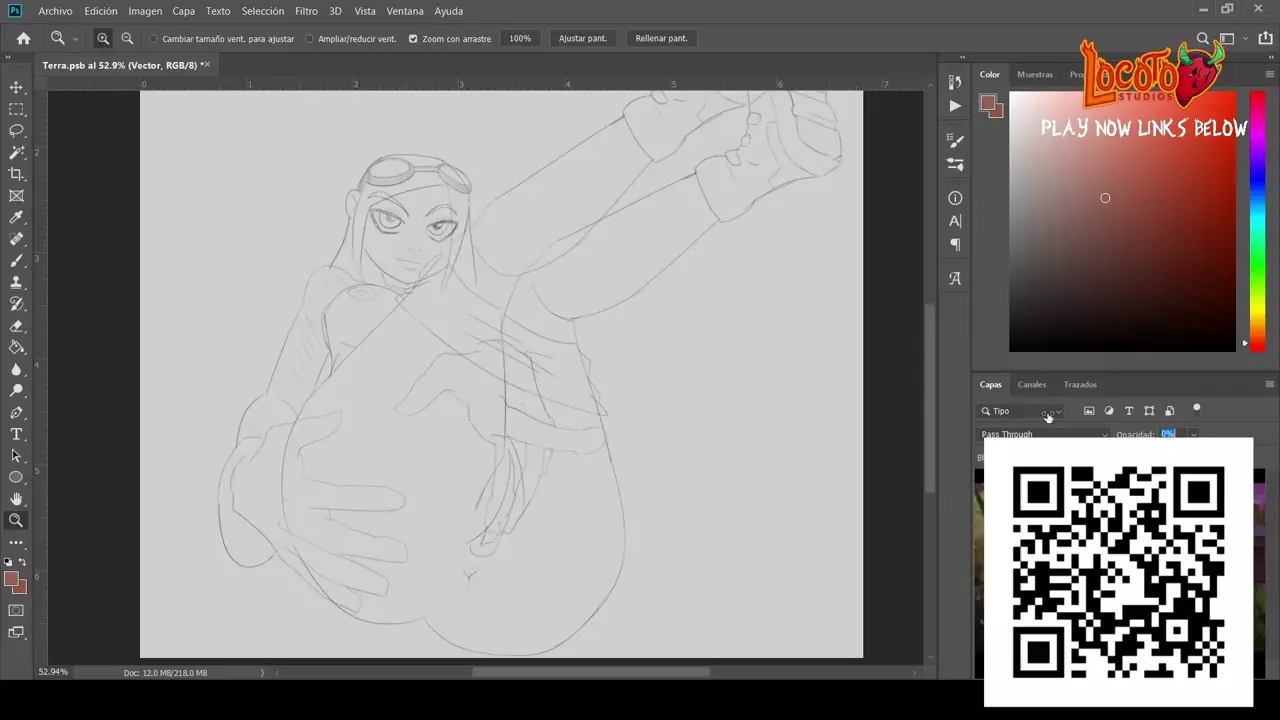Click the zoom out magnifier icon

click(x=127, y=38)
